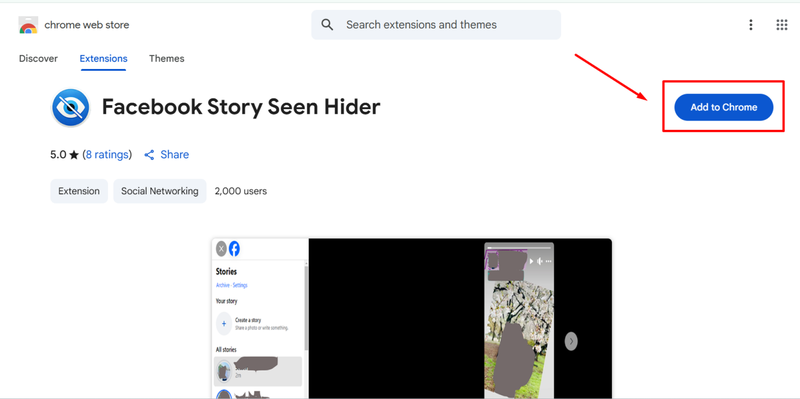
Task: Switch to the Discover tab
Action: click(38, 59)
